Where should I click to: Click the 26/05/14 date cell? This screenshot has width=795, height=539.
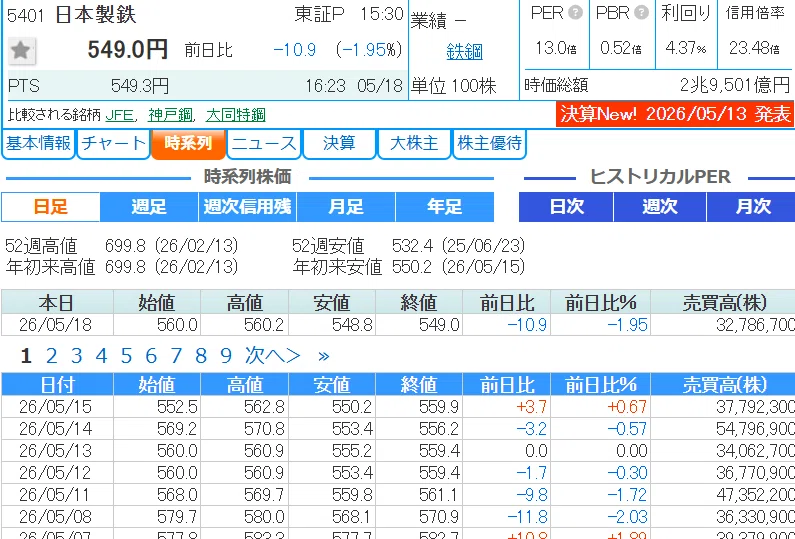tap(56, 429)
